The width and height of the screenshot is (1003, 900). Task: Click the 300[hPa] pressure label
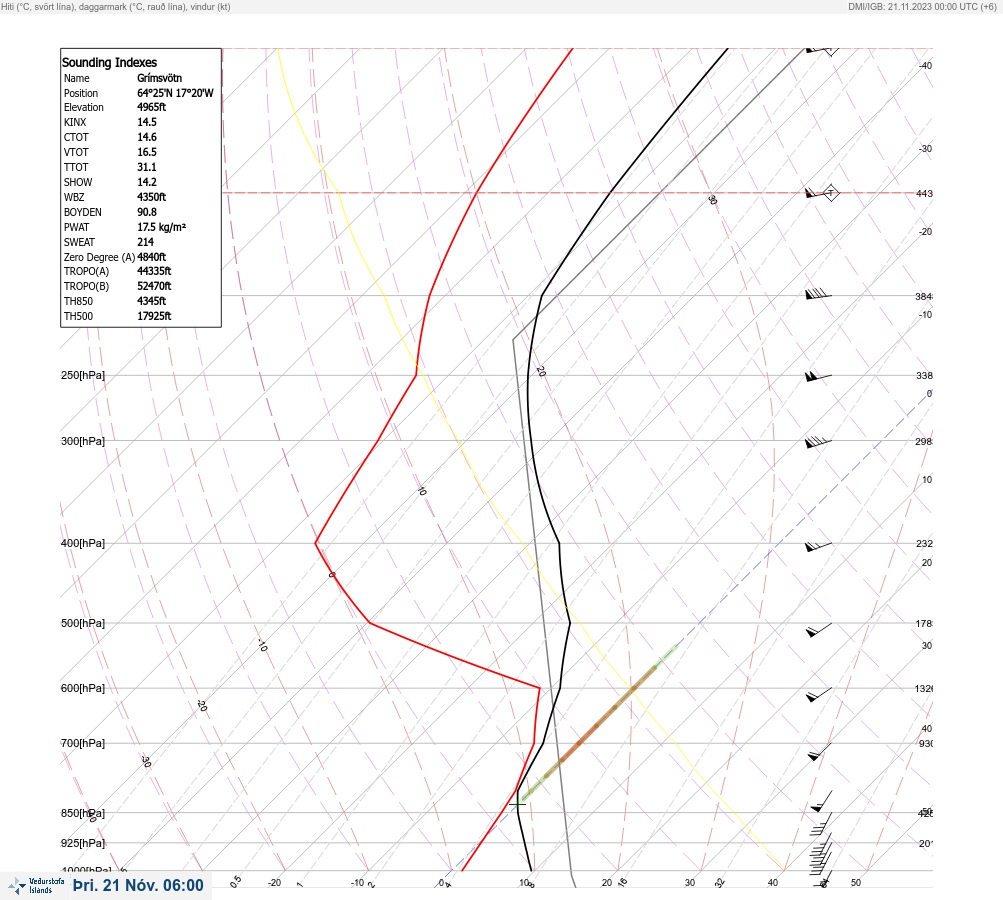coord(83,441)
